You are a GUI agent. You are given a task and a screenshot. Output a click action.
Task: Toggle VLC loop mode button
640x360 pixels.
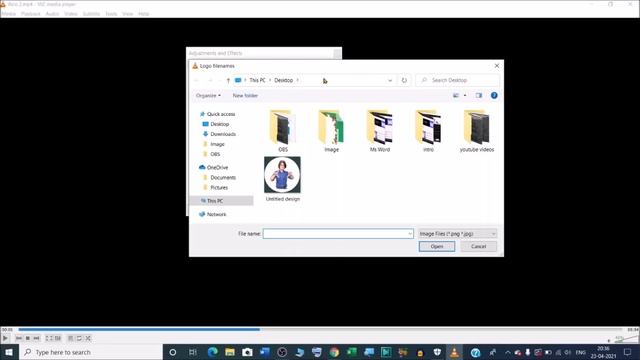coord(79,338)
